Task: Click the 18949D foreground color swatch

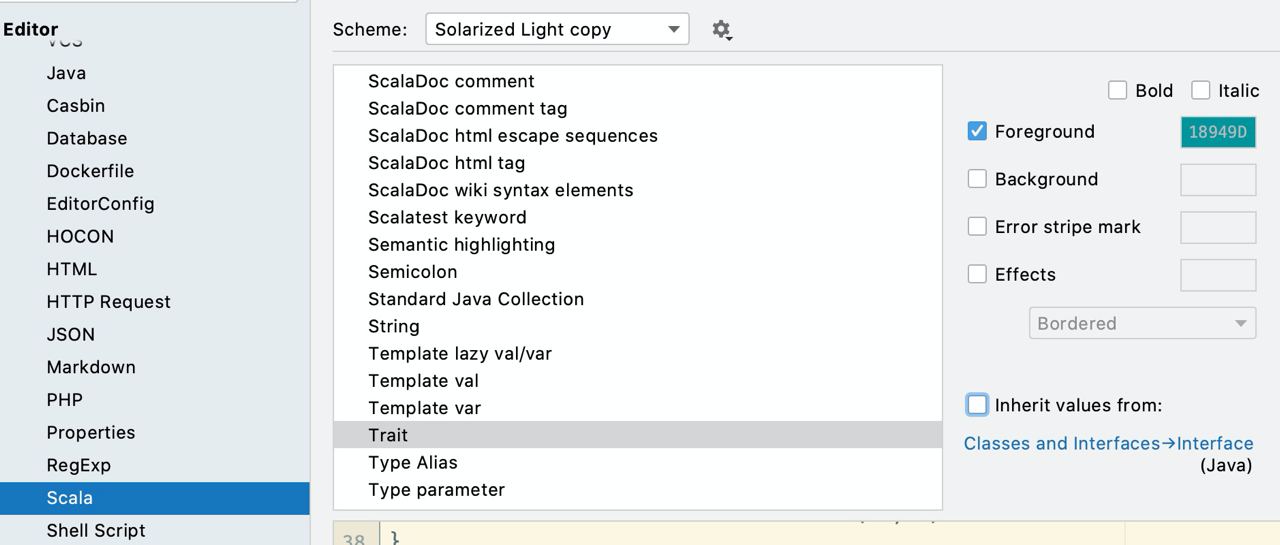Action: [1218, 132]
